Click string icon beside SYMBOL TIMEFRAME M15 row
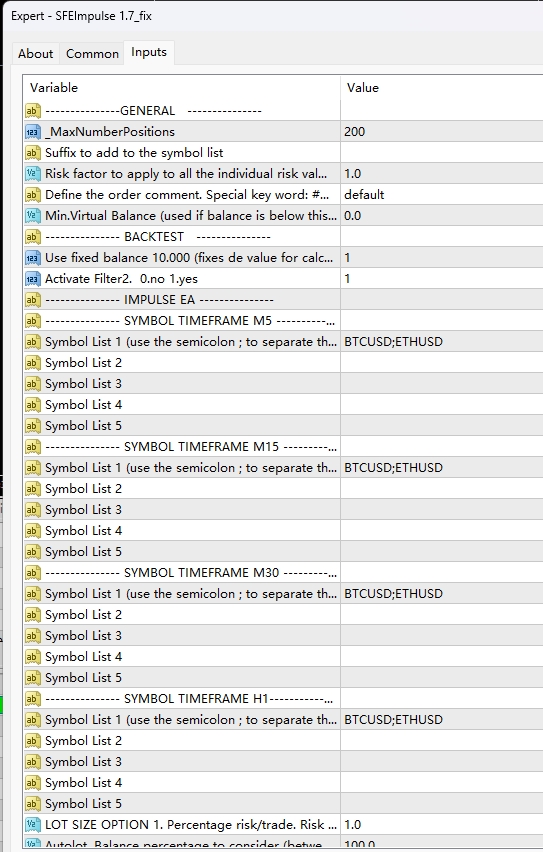Viewport: 543px width, 852px height. pyautogui.click(x=33, y=447)
